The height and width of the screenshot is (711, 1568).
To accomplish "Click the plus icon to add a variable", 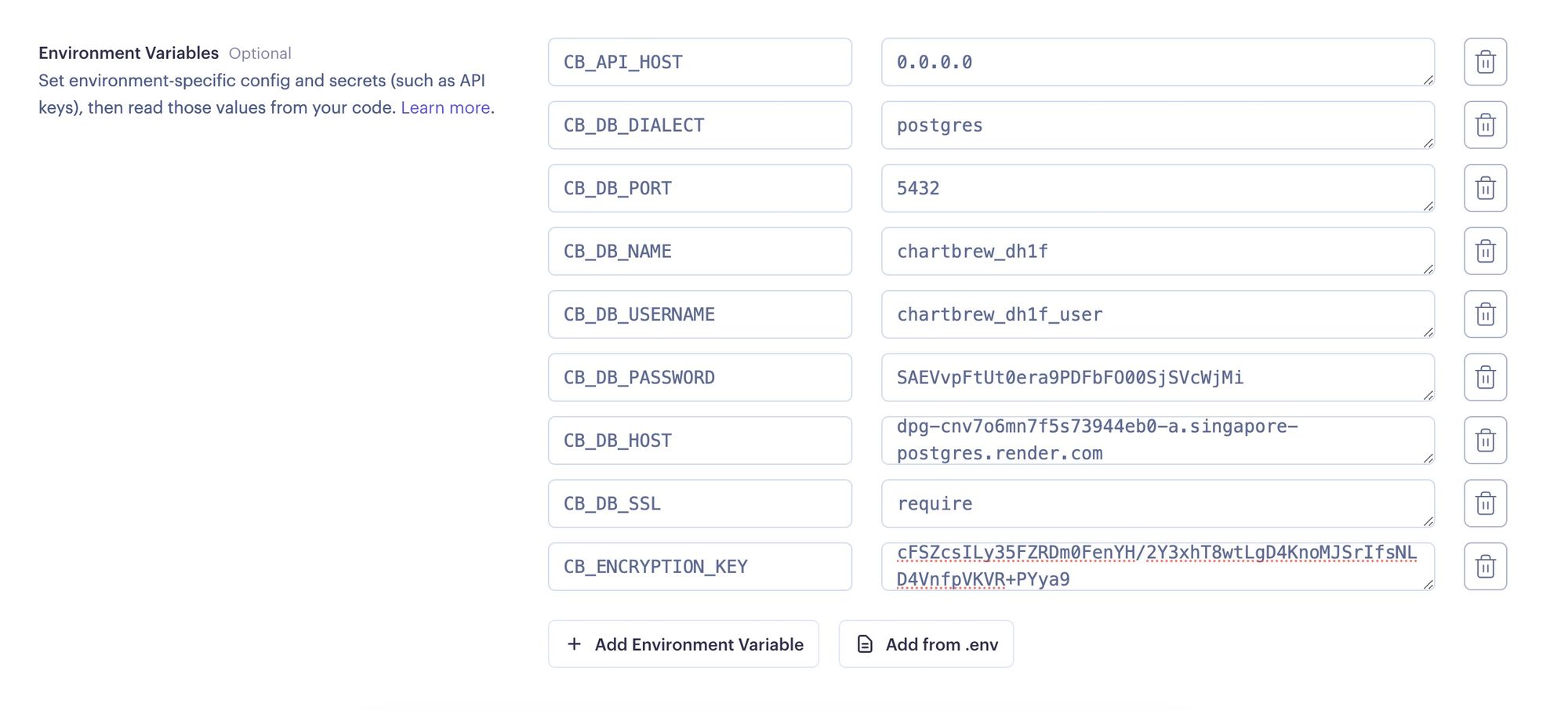I will 573,644.
